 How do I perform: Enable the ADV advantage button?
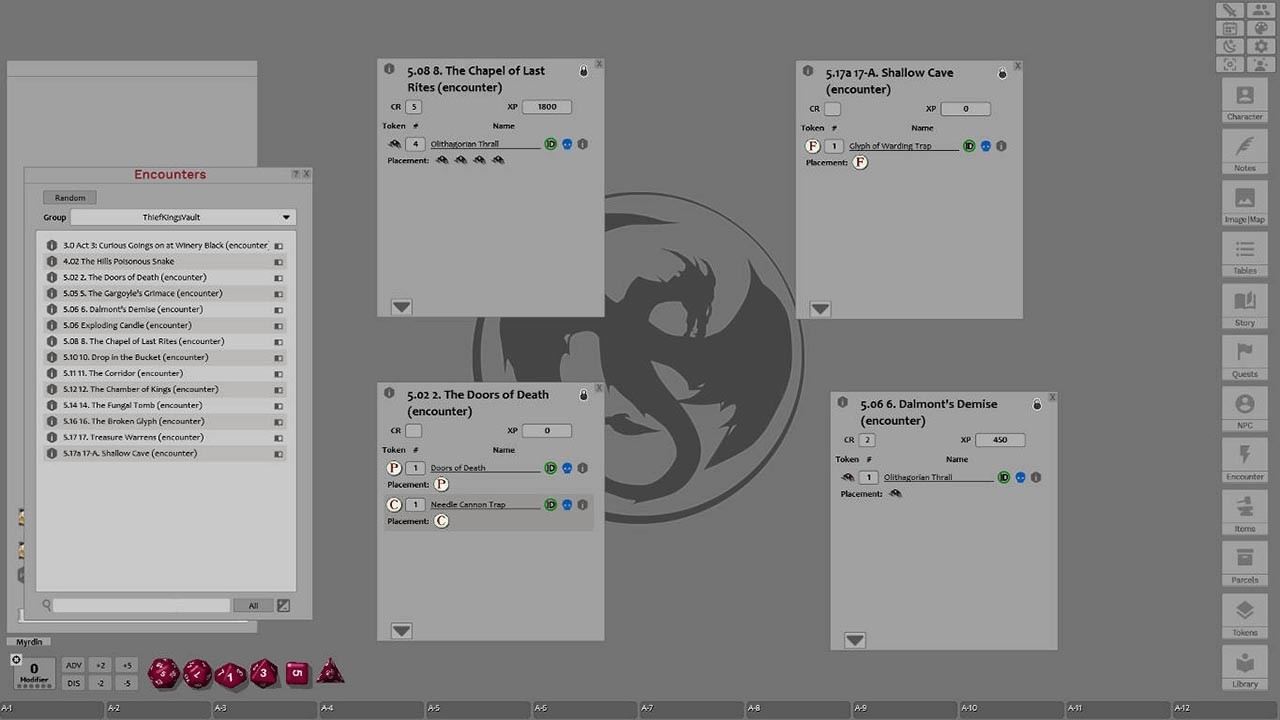click(x=73, y=664)
